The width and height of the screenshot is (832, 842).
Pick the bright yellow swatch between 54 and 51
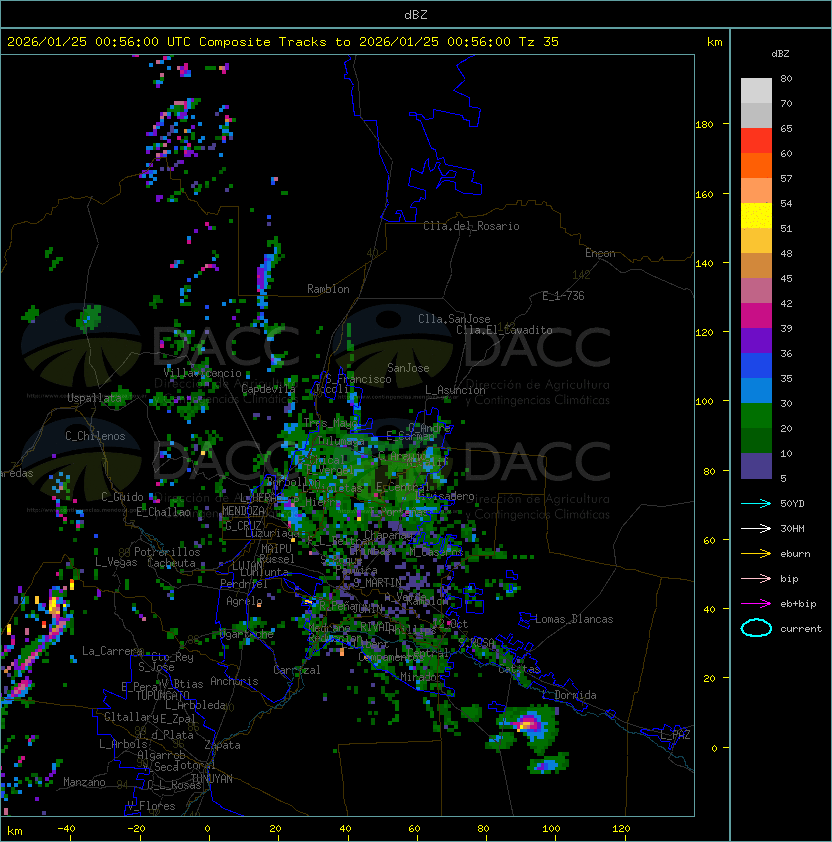(756, 216)
